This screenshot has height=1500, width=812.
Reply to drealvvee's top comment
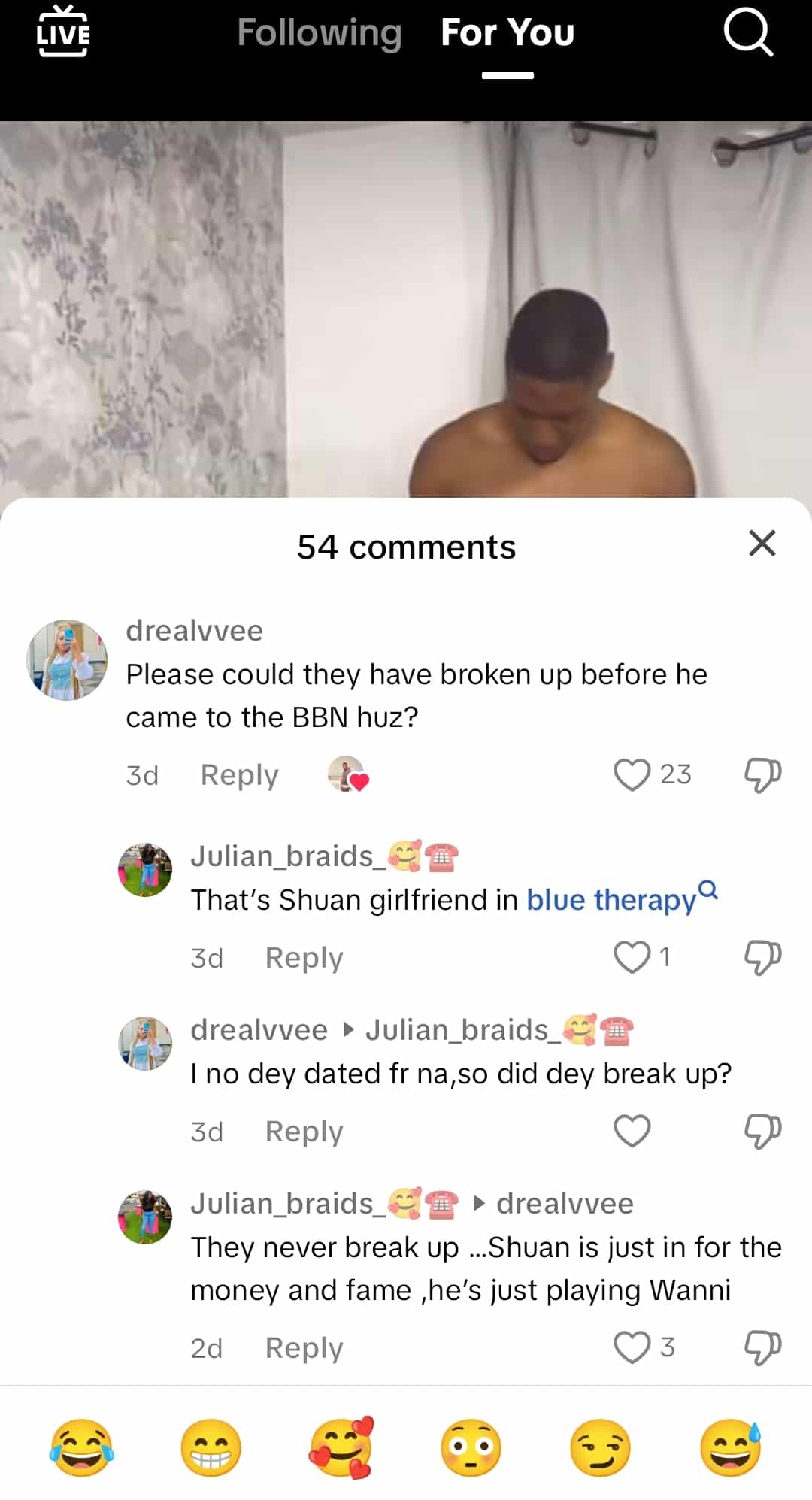pos(239,774)
